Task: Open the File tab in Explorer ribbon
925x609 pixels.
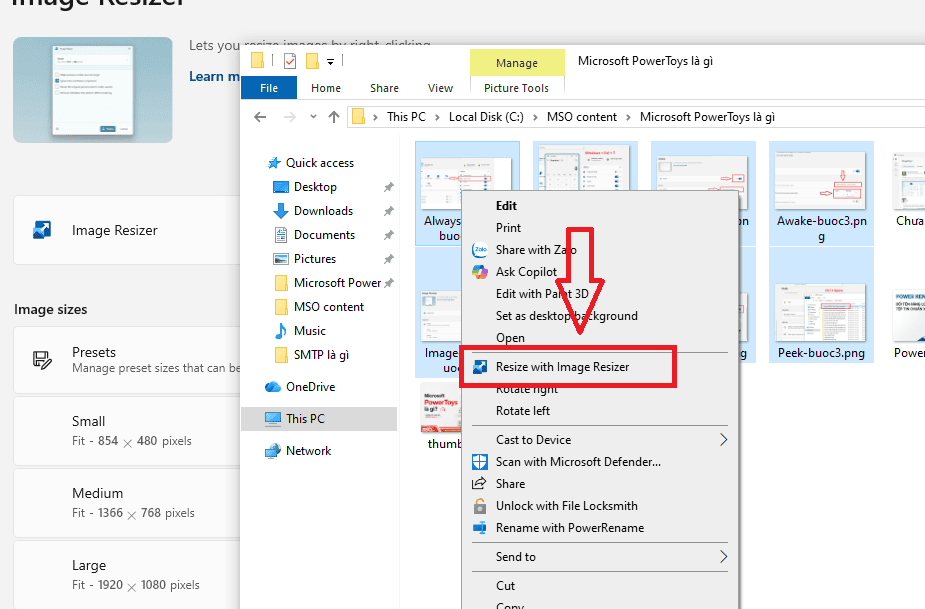Action: pyautogui.click(x=269, y=88)
